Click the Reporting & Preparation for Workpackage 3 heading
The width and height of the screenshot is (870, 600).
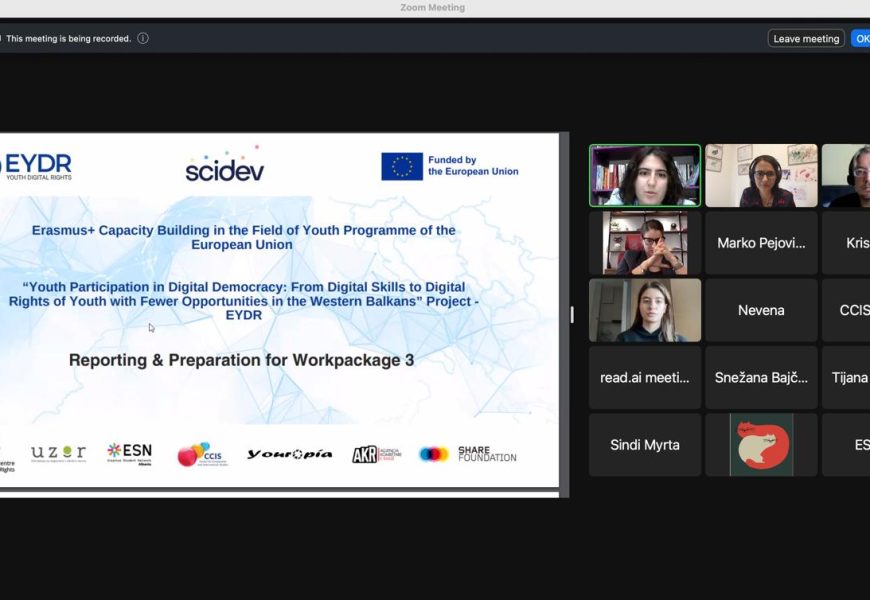pyautogui.click(x=241, y=360)
